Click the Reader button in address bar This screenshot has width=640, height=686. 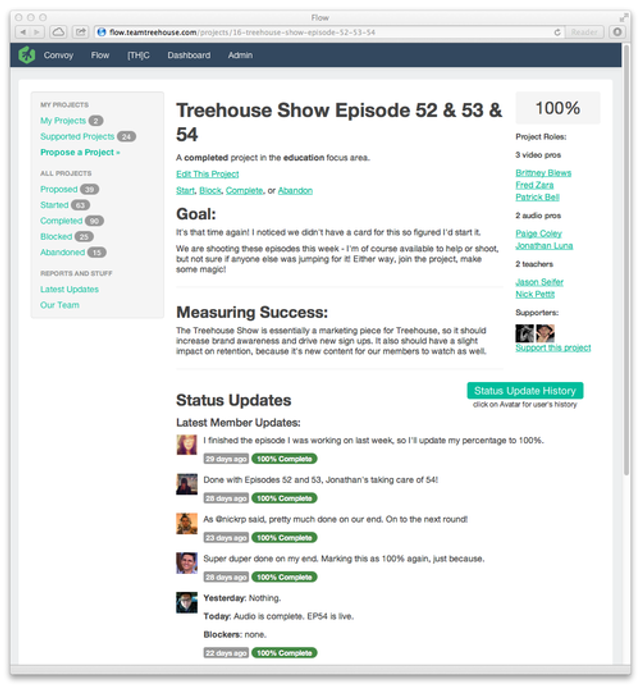point(584,32)
